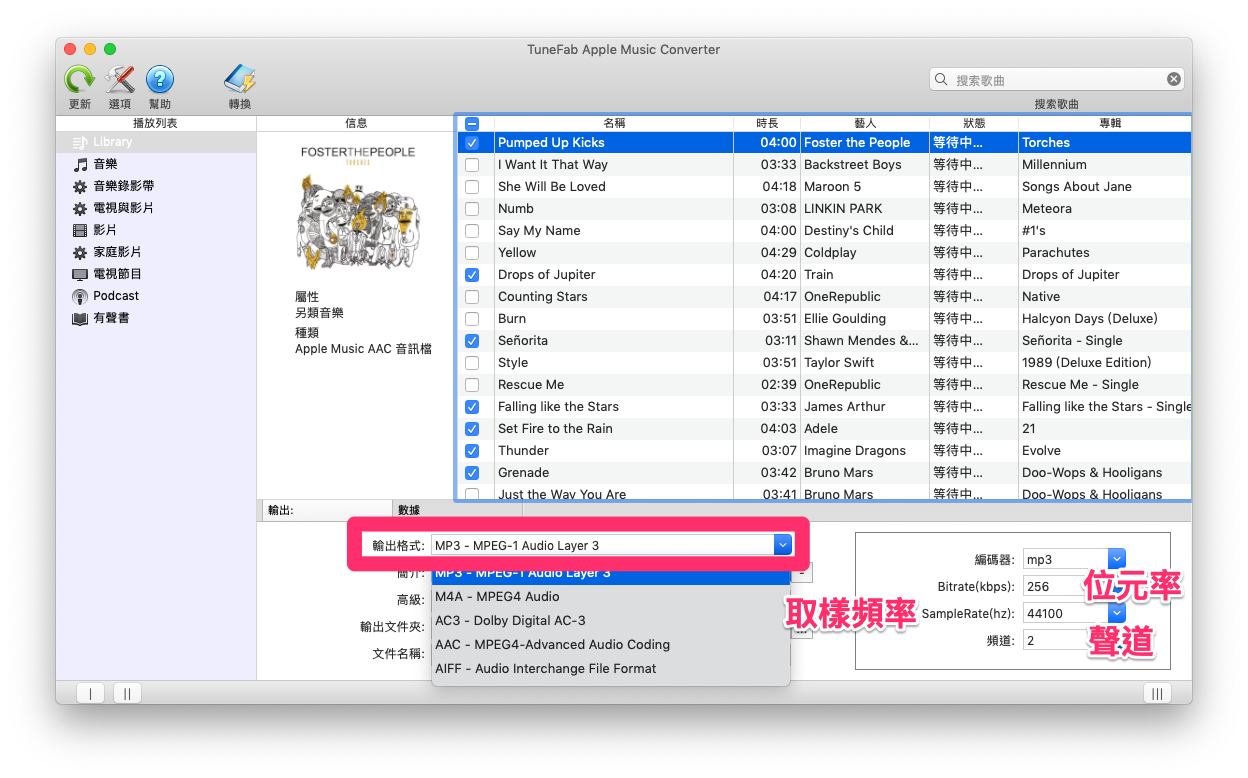Choose AIFF - Audio Interchange File Format option
The width and height of the screenshot is (1248, 778).
tap(611, 669)
